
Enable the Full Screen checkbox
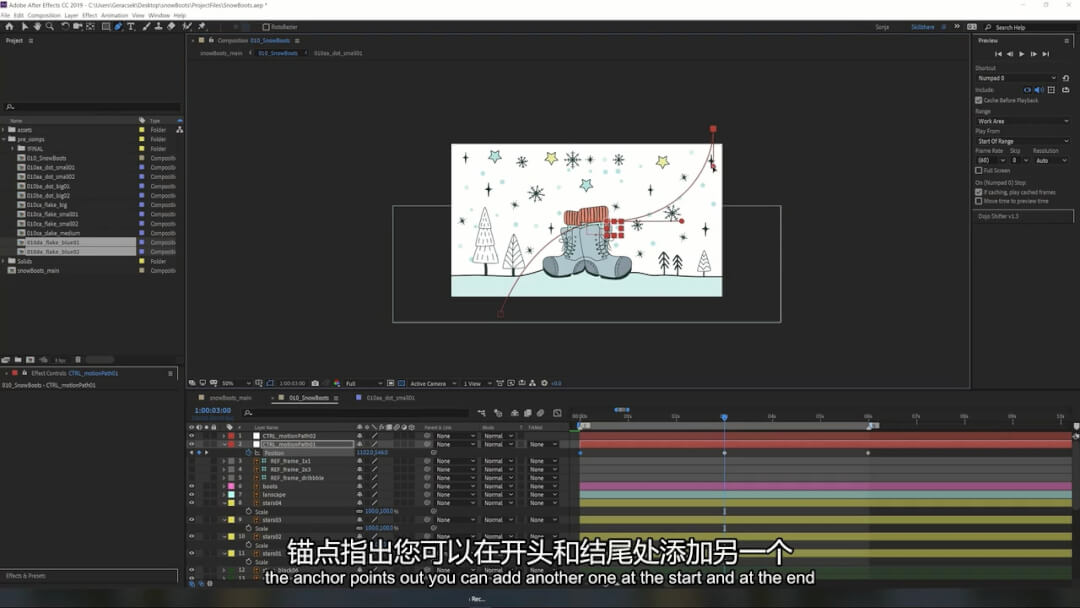pos(978,171)
